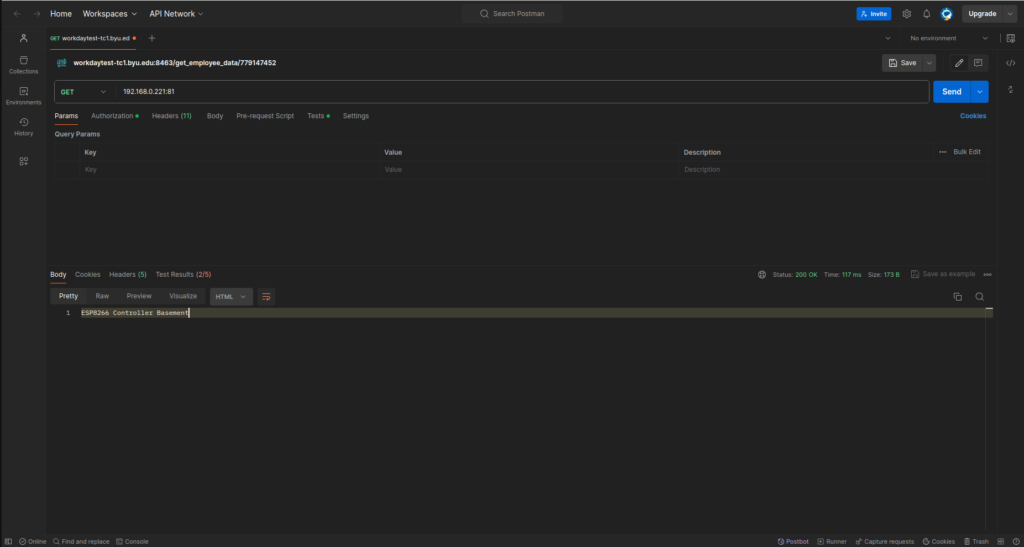Expand the Save button dropdown arrow

(x=929, y=63)
